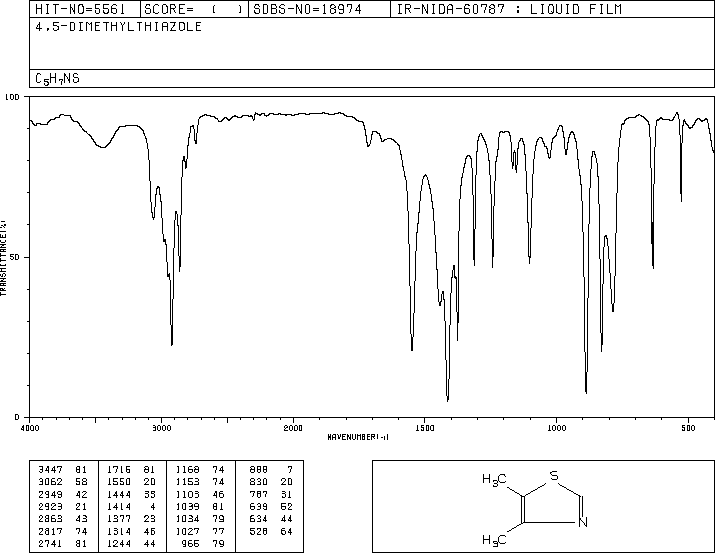This screenshot has width=715, height=553.
Task: Select peak value 1314 in the table
Action: click(119, 531)
